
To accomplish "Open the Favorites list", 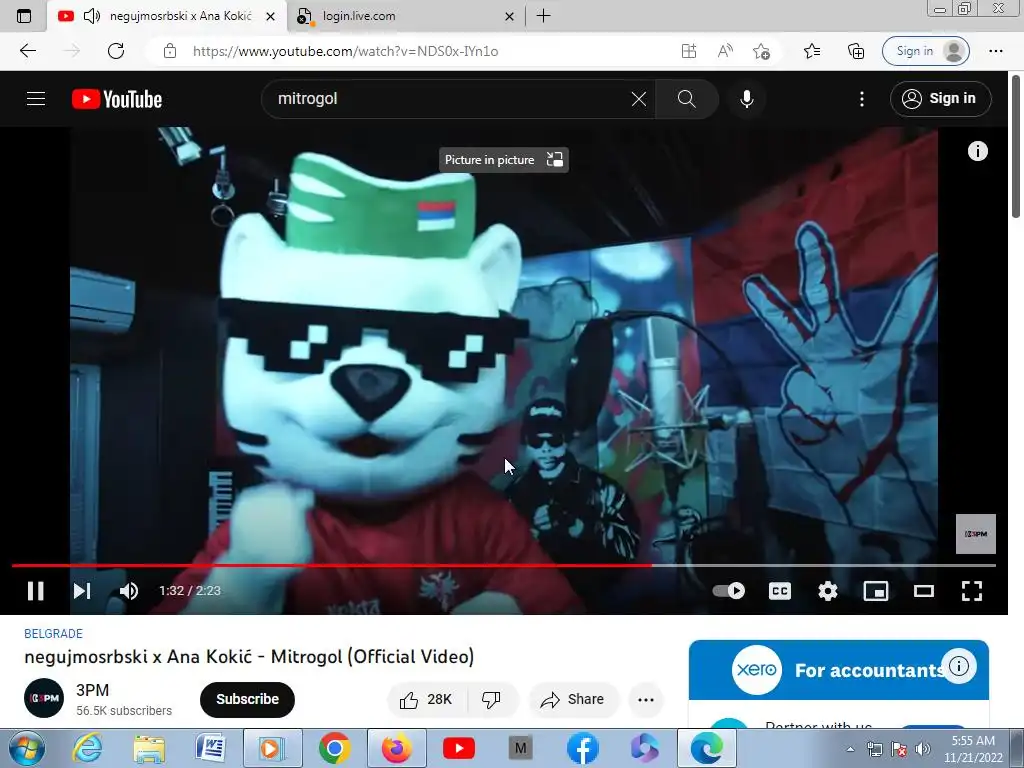I will [x=812, y=51].
